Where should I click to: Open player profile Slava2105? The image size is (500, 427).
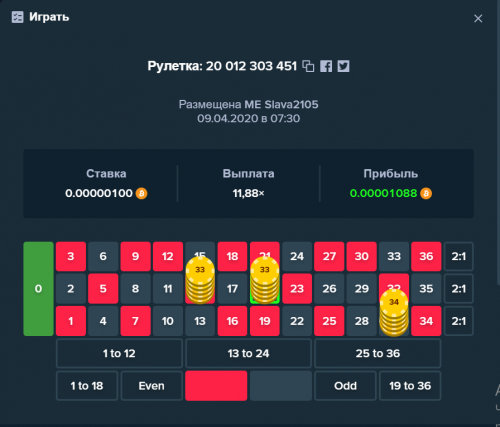(291, 104)
